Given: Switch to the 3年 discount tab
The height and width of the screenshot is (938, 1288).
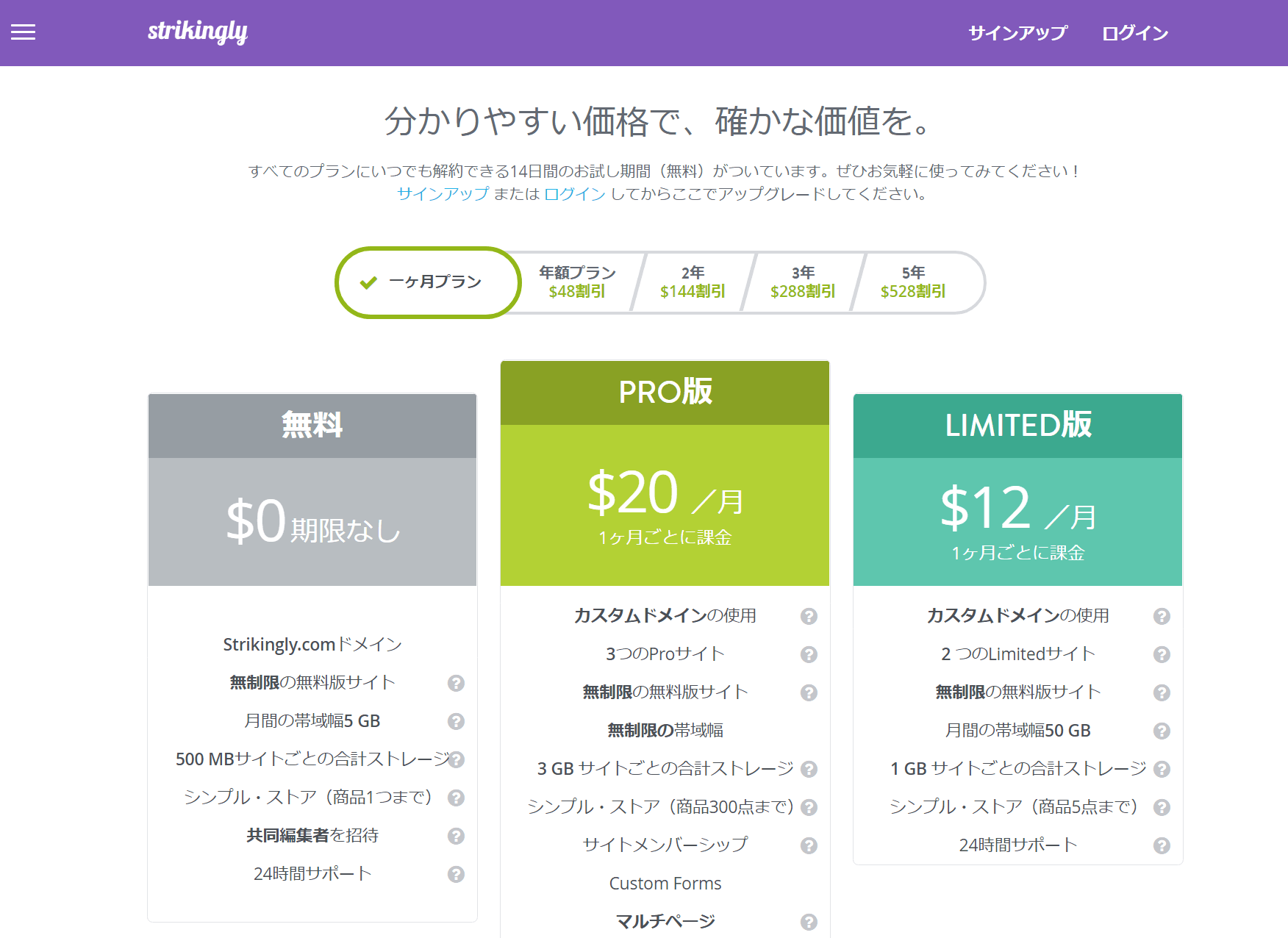Looking at the screenshot, I should [x=802, y=282].
